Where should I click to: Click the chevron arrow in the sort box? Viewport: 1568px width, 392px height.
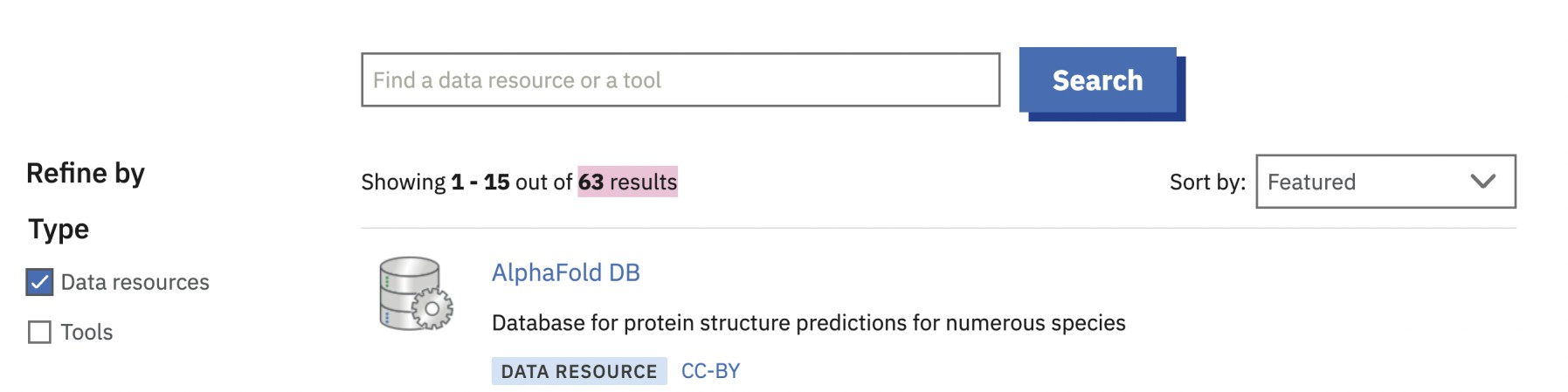1482,182
